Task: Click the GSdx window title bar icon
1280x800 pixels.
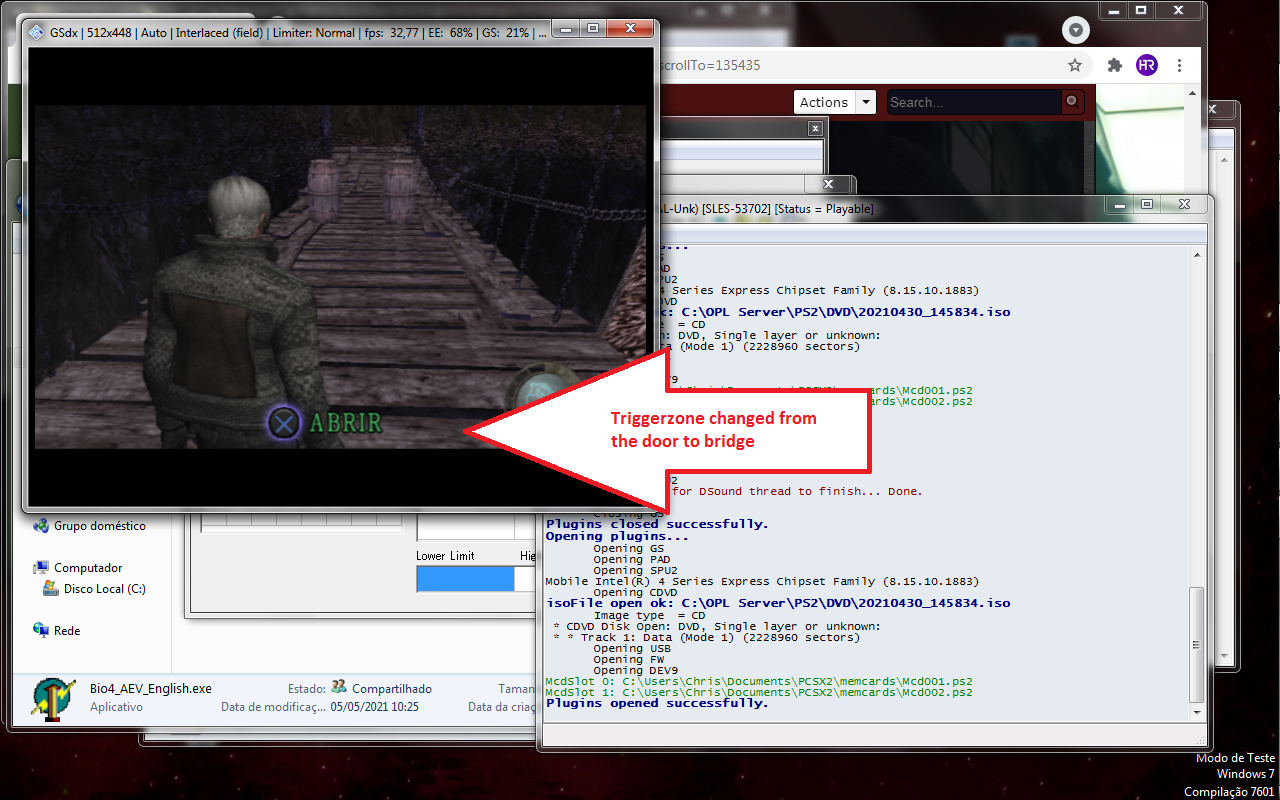Action: point(38,32)
